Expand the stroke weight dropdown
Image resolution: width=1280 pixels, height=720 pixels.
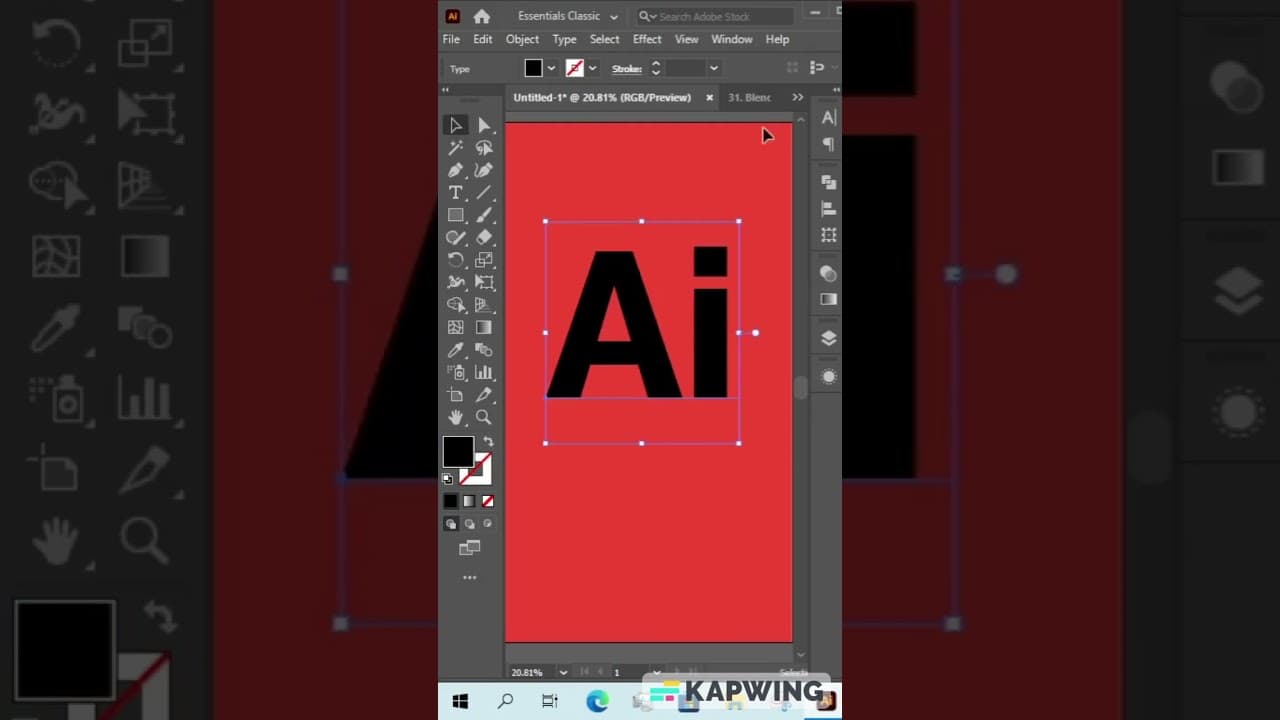713,68
